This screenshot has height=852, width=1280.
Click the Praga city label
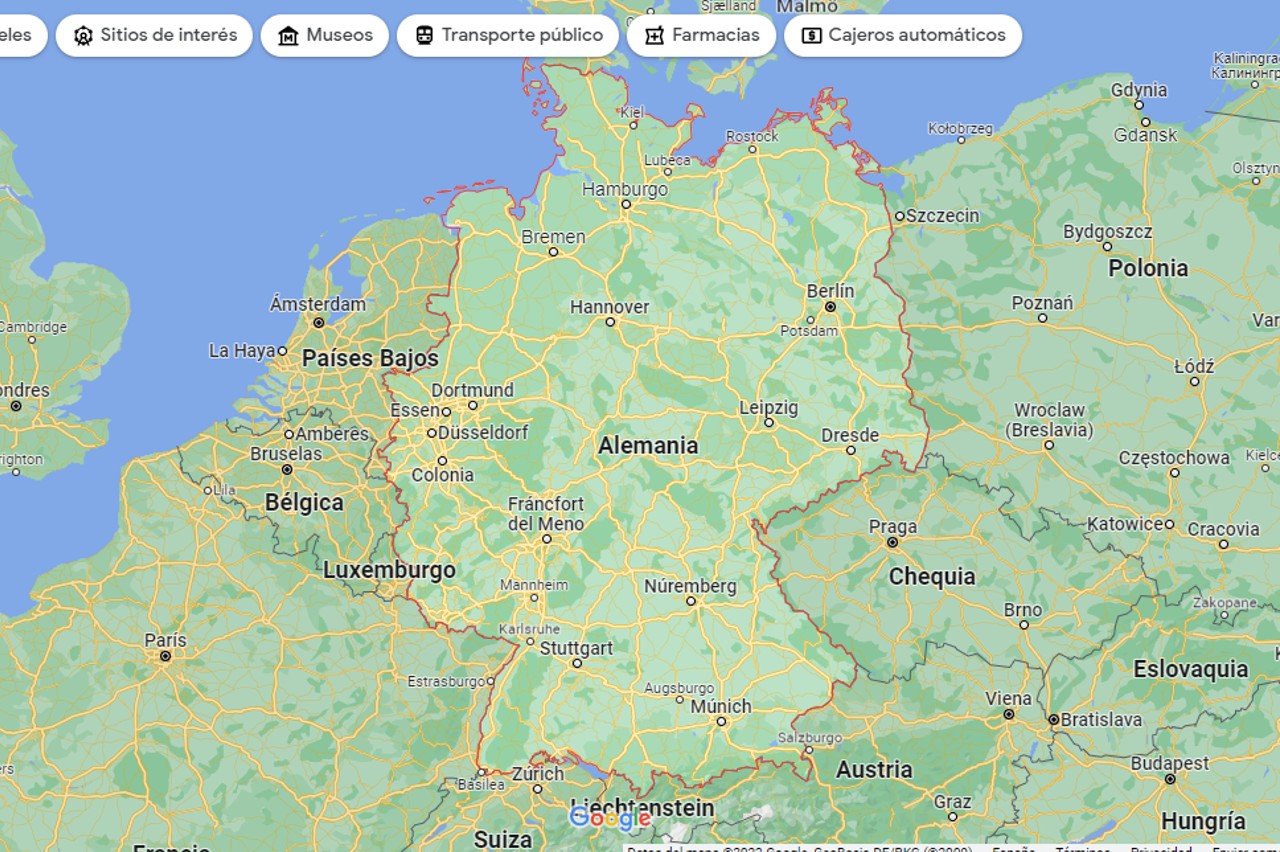(x=892, y=527)
